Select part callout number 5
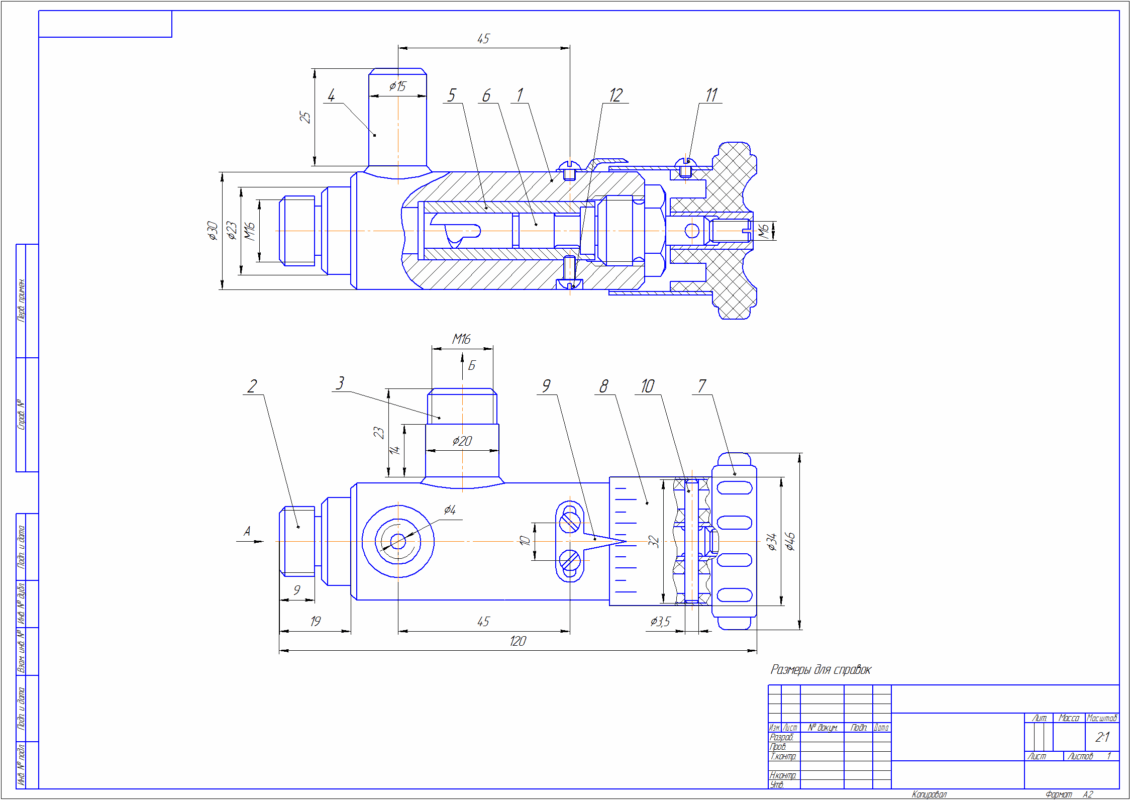The image size is (1130, 800). coord(451,95)
